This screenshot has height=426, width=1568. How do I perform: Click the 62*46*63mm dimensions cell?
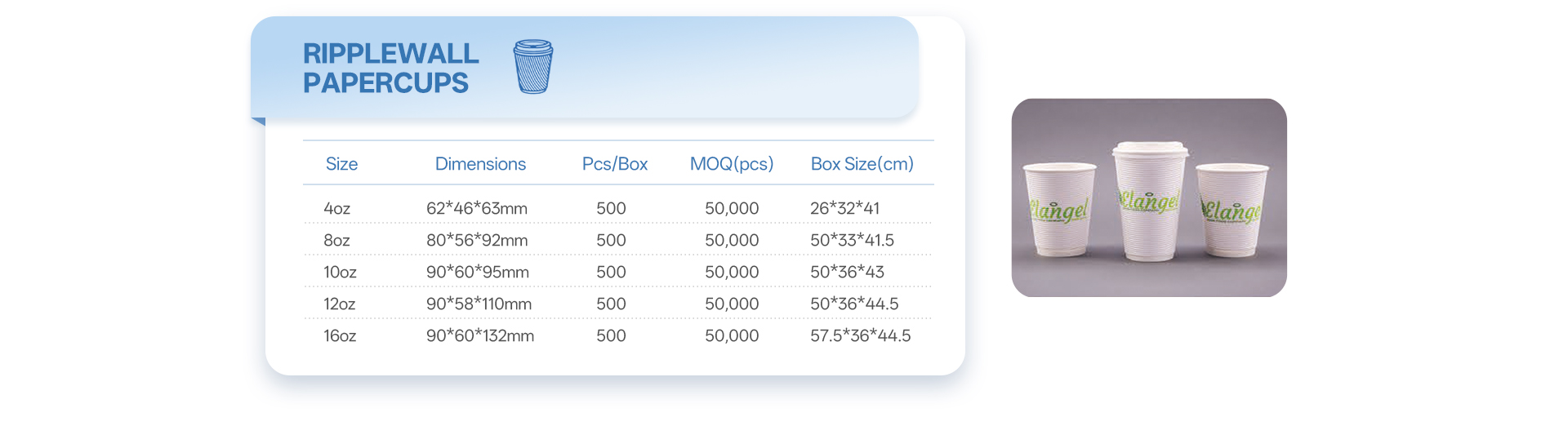point(476,208)
